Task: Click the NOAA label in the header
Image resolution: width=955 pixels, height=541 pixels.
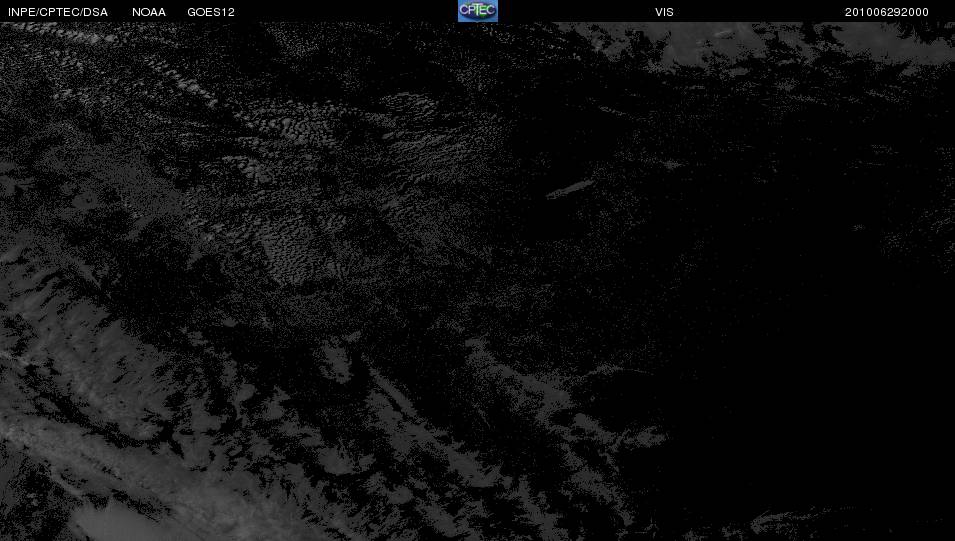Action: coord(149,12)
